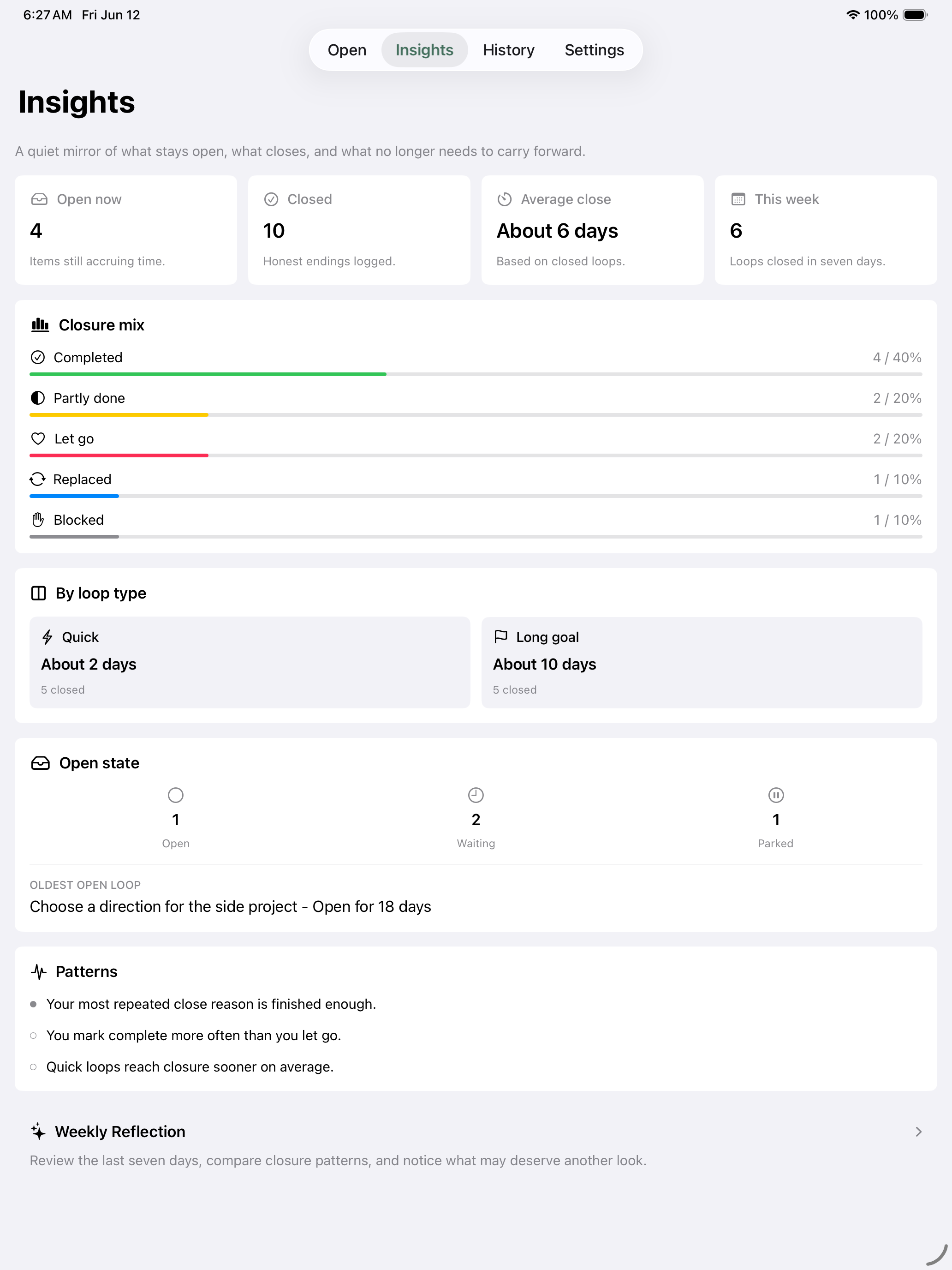Screen dimensions: 952x1270
Task: Open the Long goal loop type card
Action: click(x=702, y=663)
